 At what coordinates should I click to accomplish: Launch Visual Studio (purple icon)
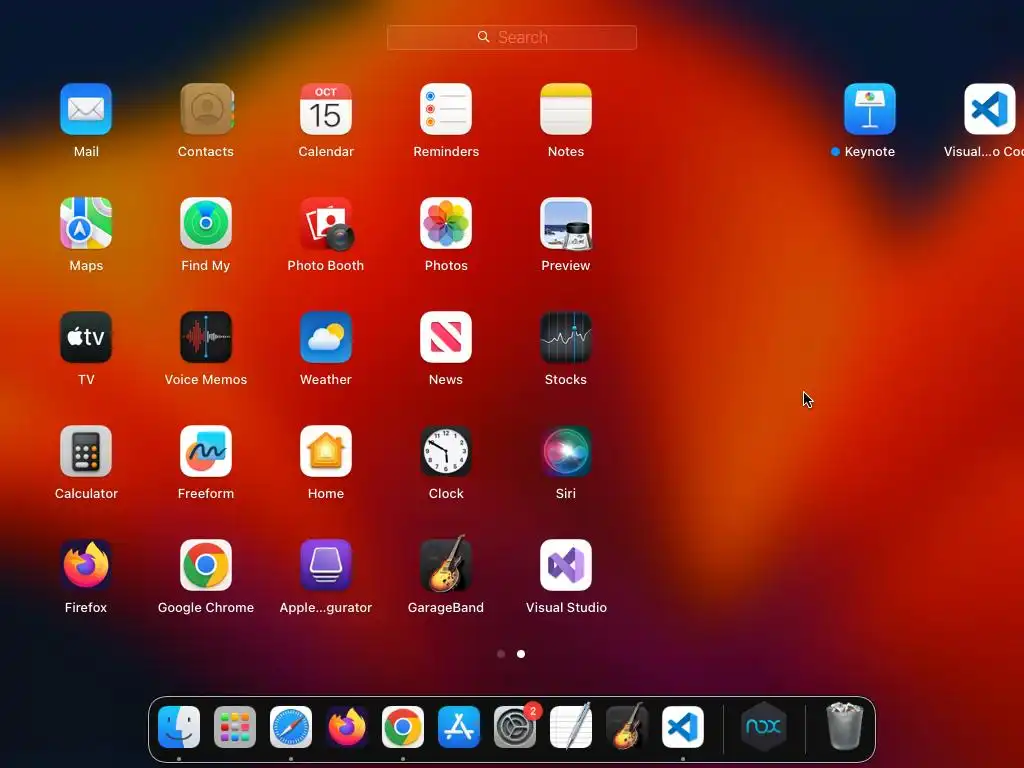click(566, 565)
